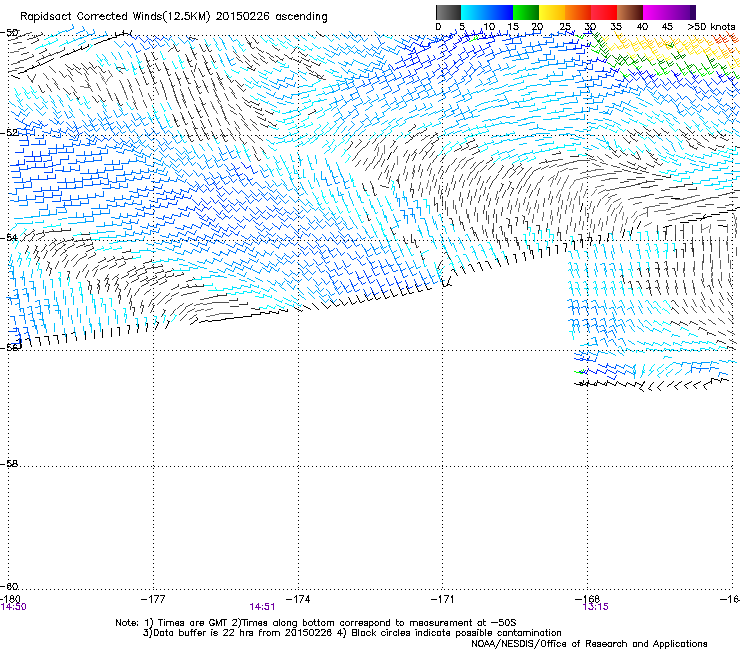Select the blue 10-15 knots color swatch
Screen dimensions: 740x650
(x=500, y=12)
